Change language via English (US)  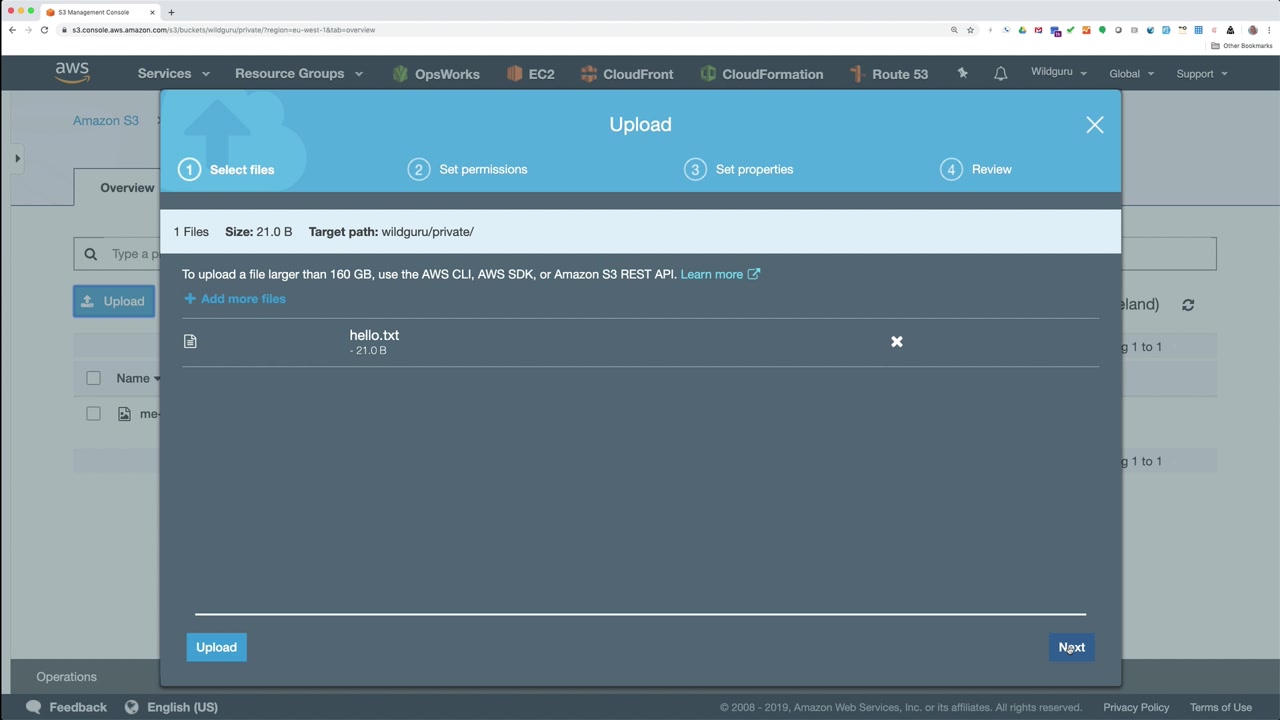[x=171, y=707]
